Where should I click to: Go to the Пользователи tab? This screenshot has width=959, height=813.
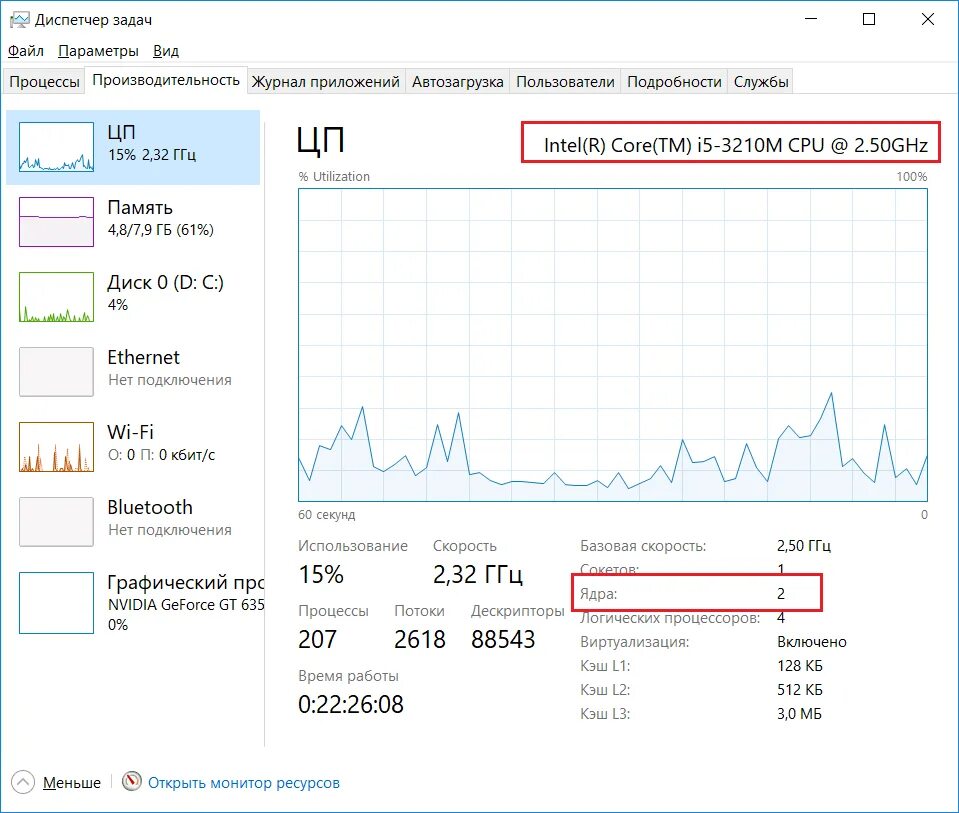tap(565, 81)
